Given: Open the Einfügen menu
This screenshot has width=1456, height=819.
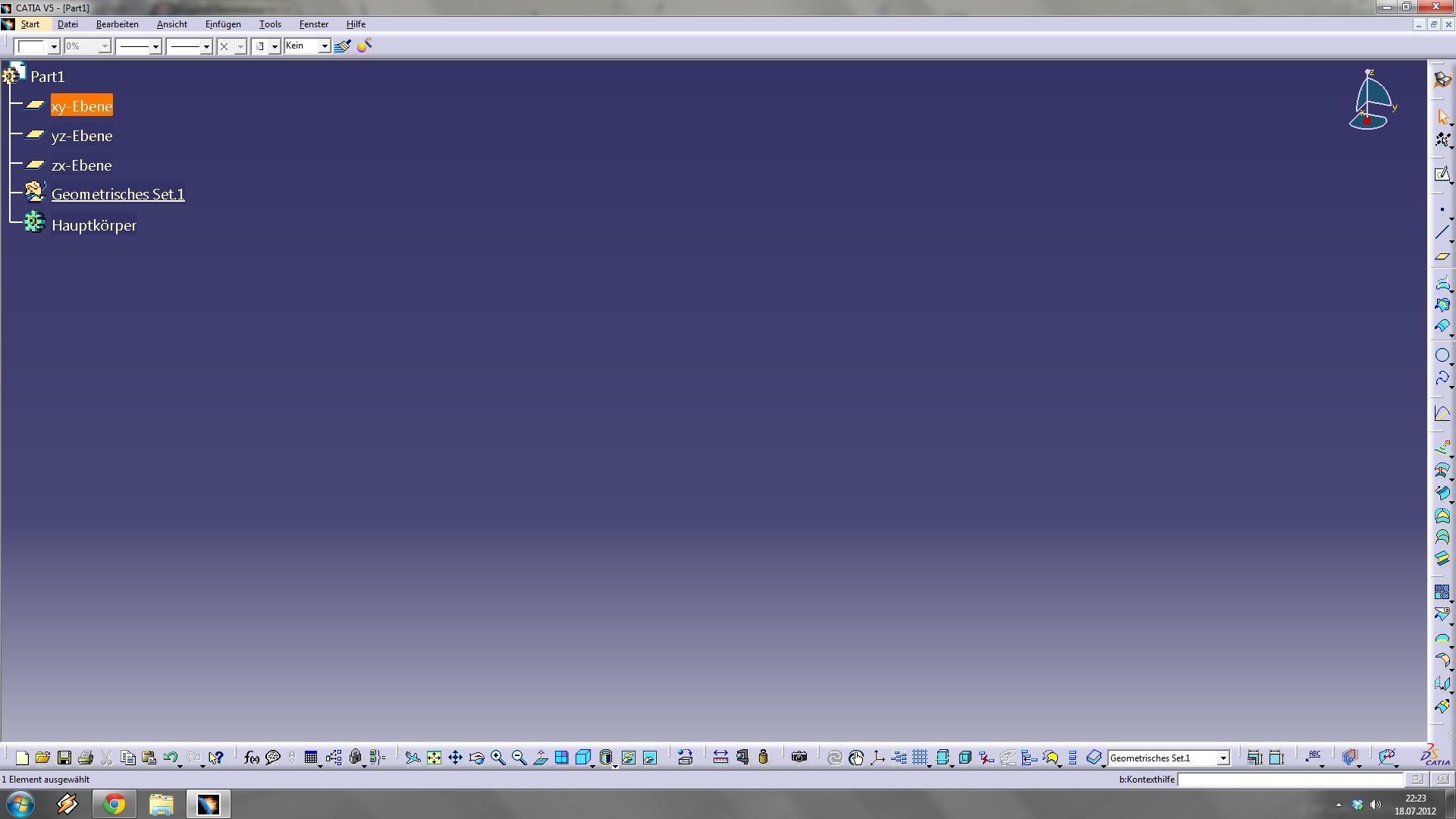Looking at the screenshot, I should (223, 24).
